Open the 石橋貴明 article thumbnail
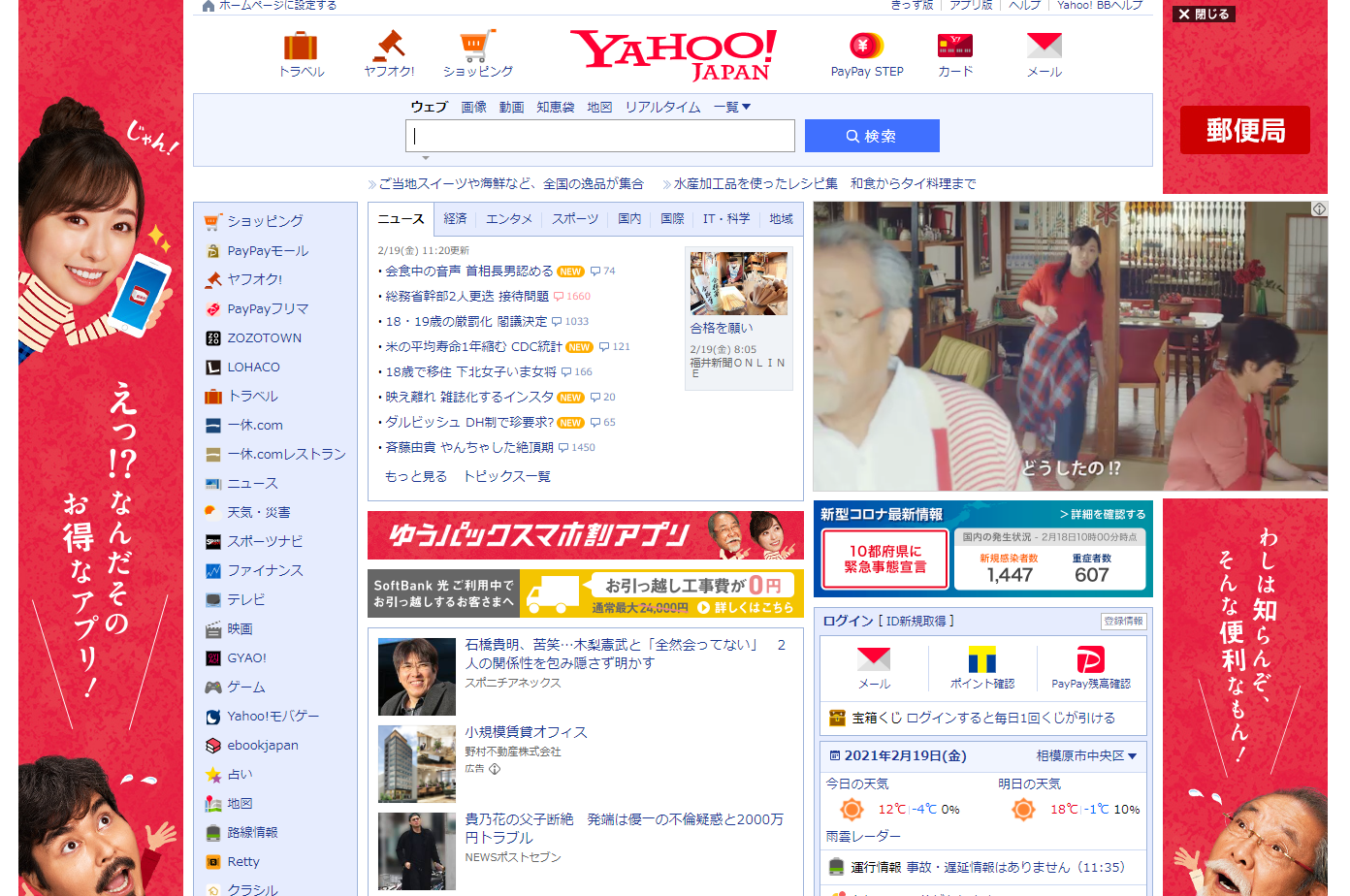This screenshot has height=896, width=1350. (416, 677)
